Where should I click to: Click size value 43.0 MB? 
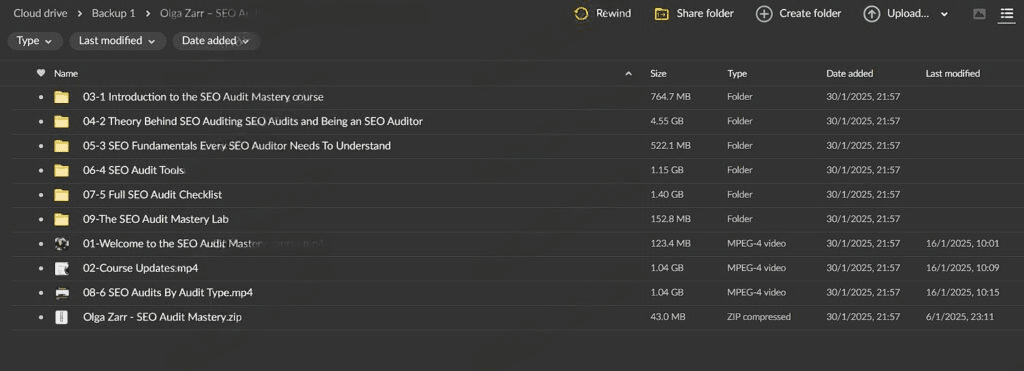click(x=667, y=317)
